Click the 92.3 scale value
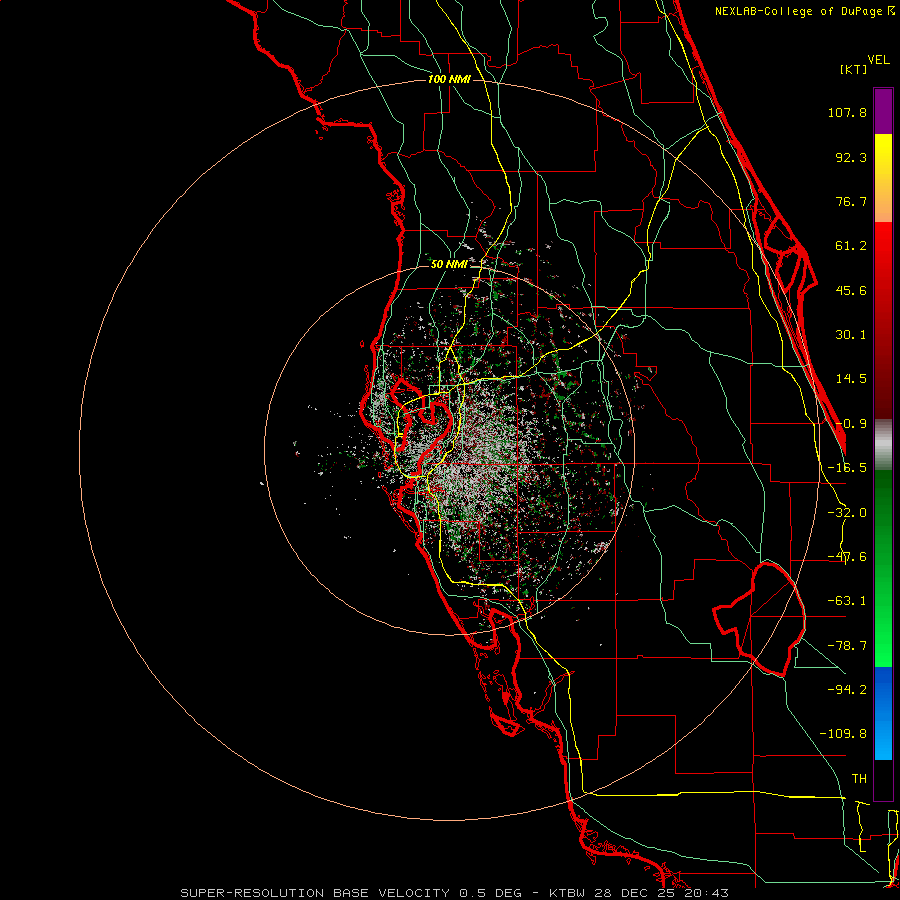Viewport: 900px width, 900px height. pyautogui.click(x=851, y=157)
